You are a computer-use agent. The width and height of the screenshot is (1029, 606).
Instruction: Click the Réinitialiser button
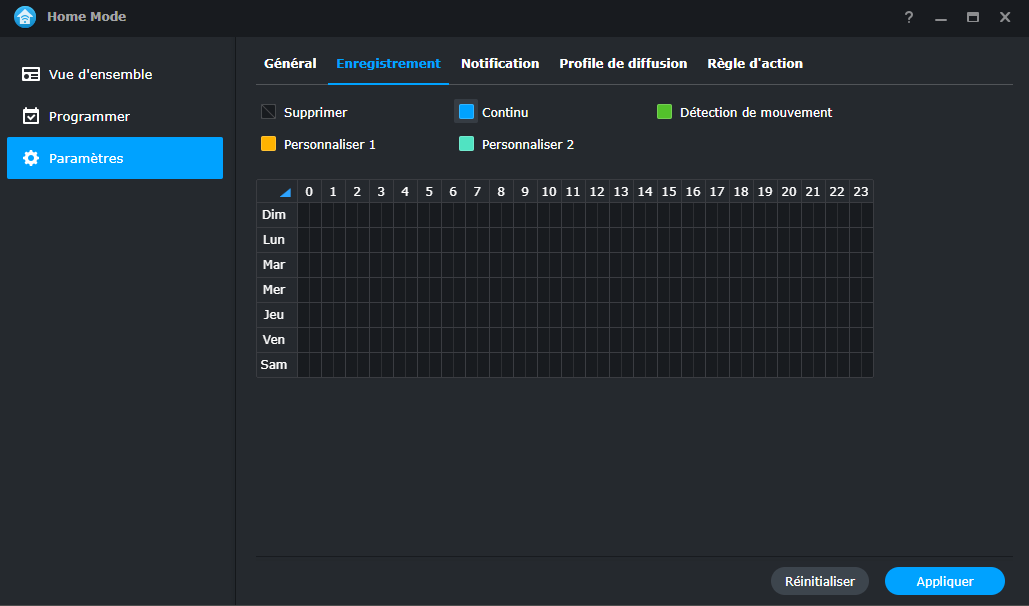click(820, 581)
